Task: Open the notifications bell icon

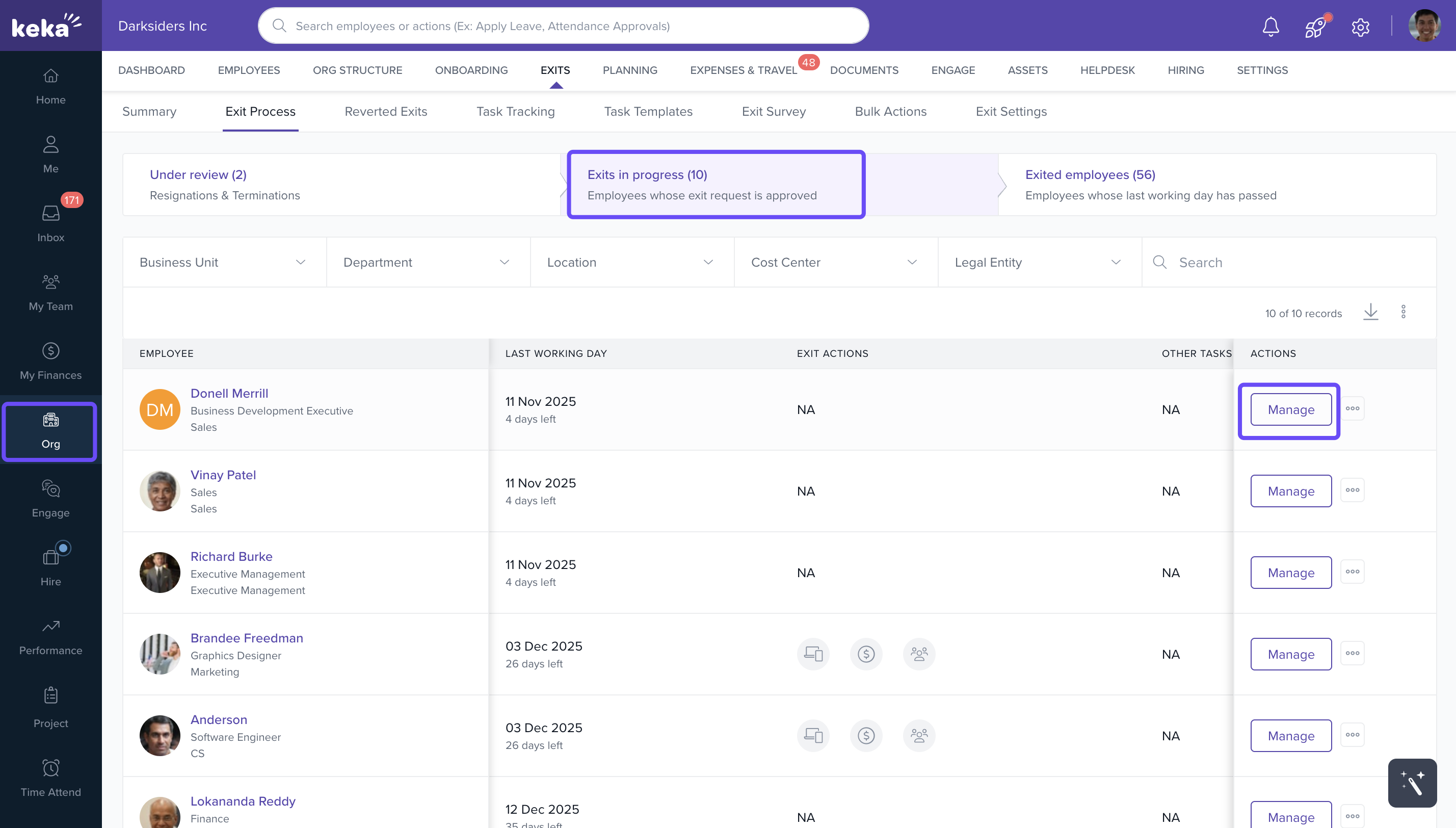Action: tap(1270, 26)
